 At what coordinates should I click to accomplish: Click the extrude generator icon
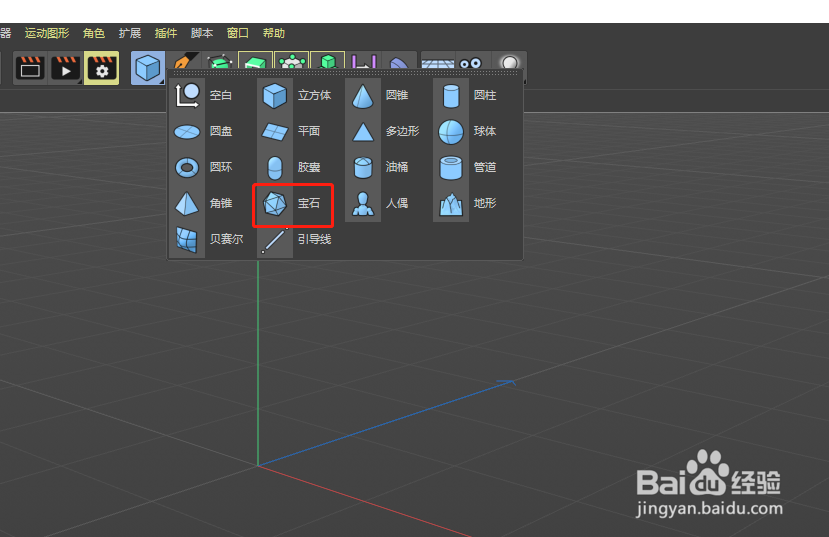(x=255, y=60)
